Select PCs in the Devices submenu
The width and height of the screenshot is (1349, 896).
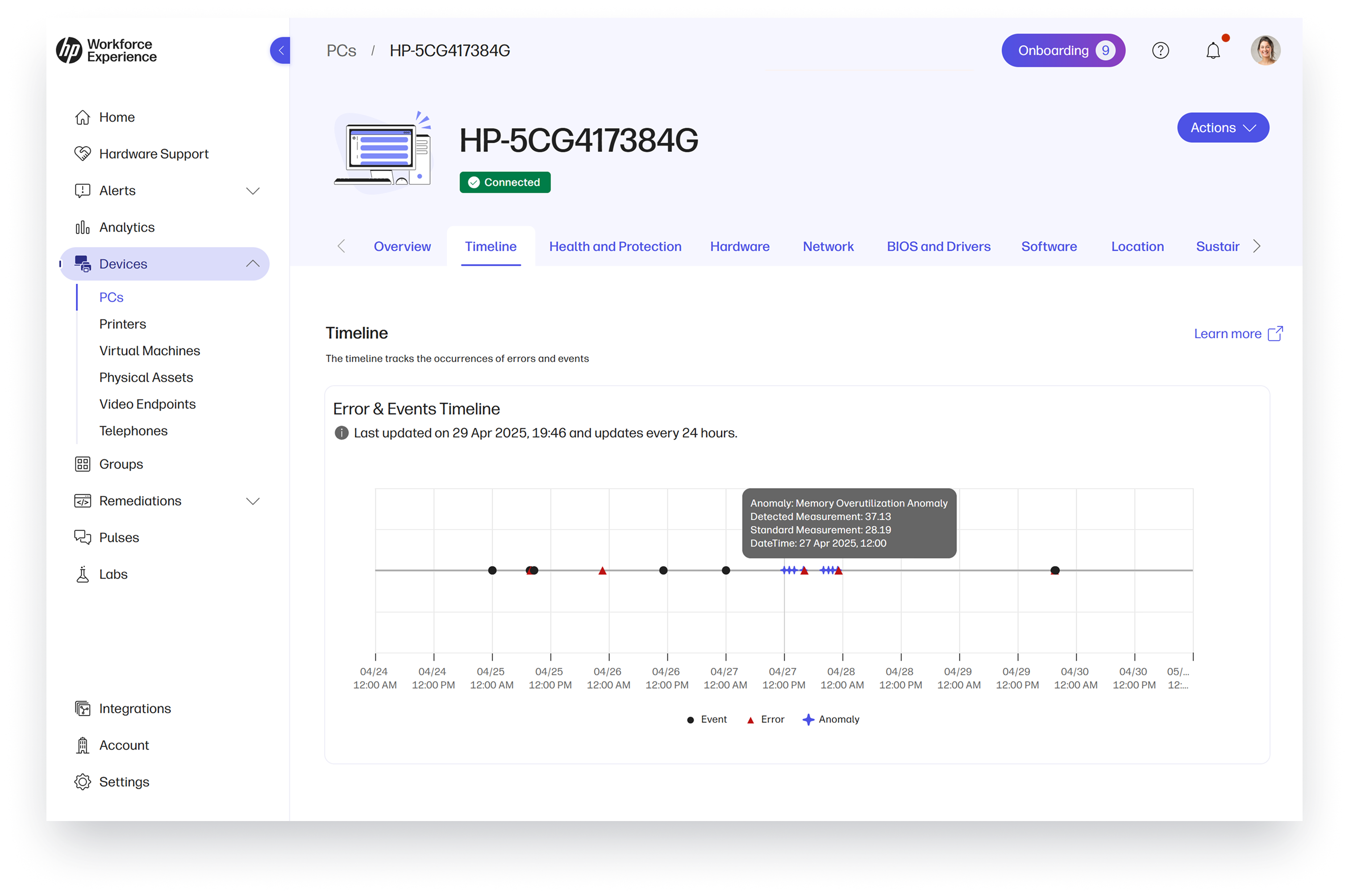pos(112,297)
